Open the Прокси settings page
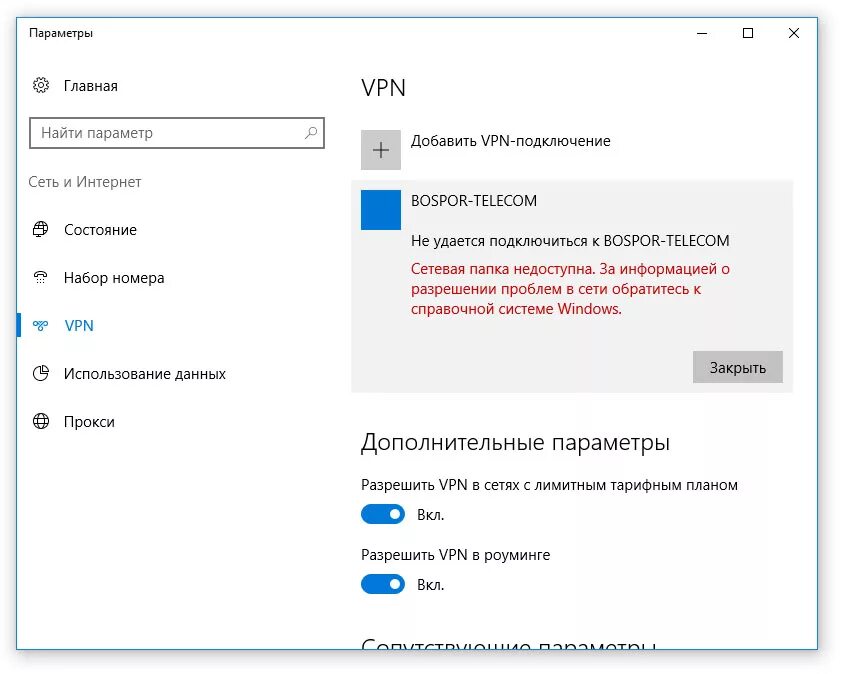This screenshot has height=674, width=842. [x=89, y=422]
